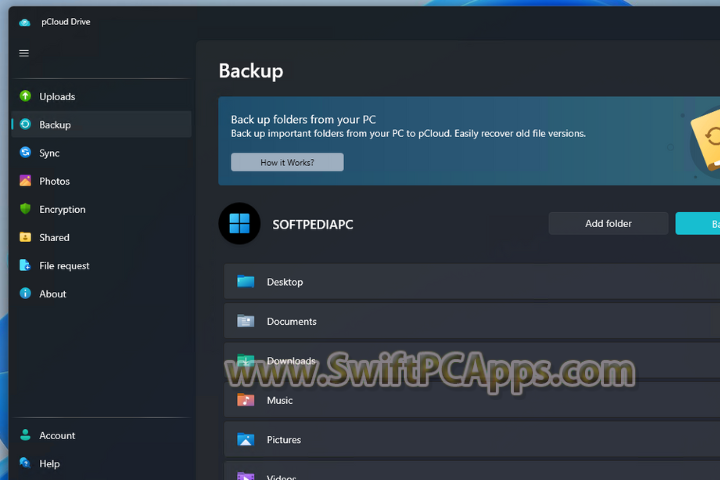The image size is (720, 480).
Task: Click the Windows logo of SOFTPEDIAPC
Action: 239,224
